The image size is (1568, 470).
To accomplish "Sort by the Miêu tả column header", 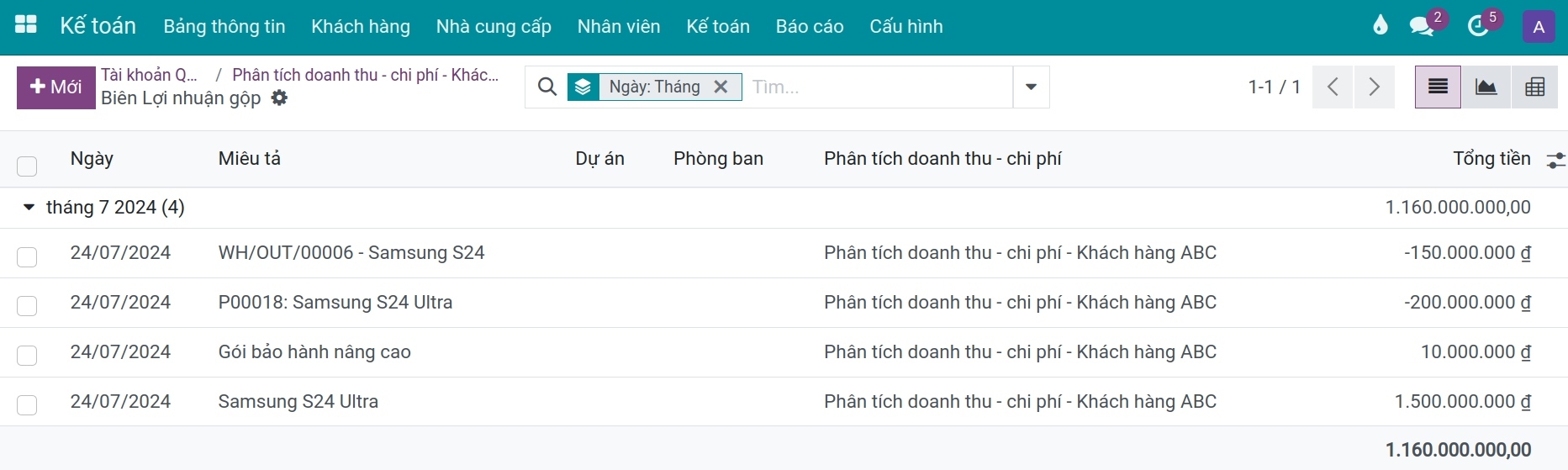I will tap(250, 159).
